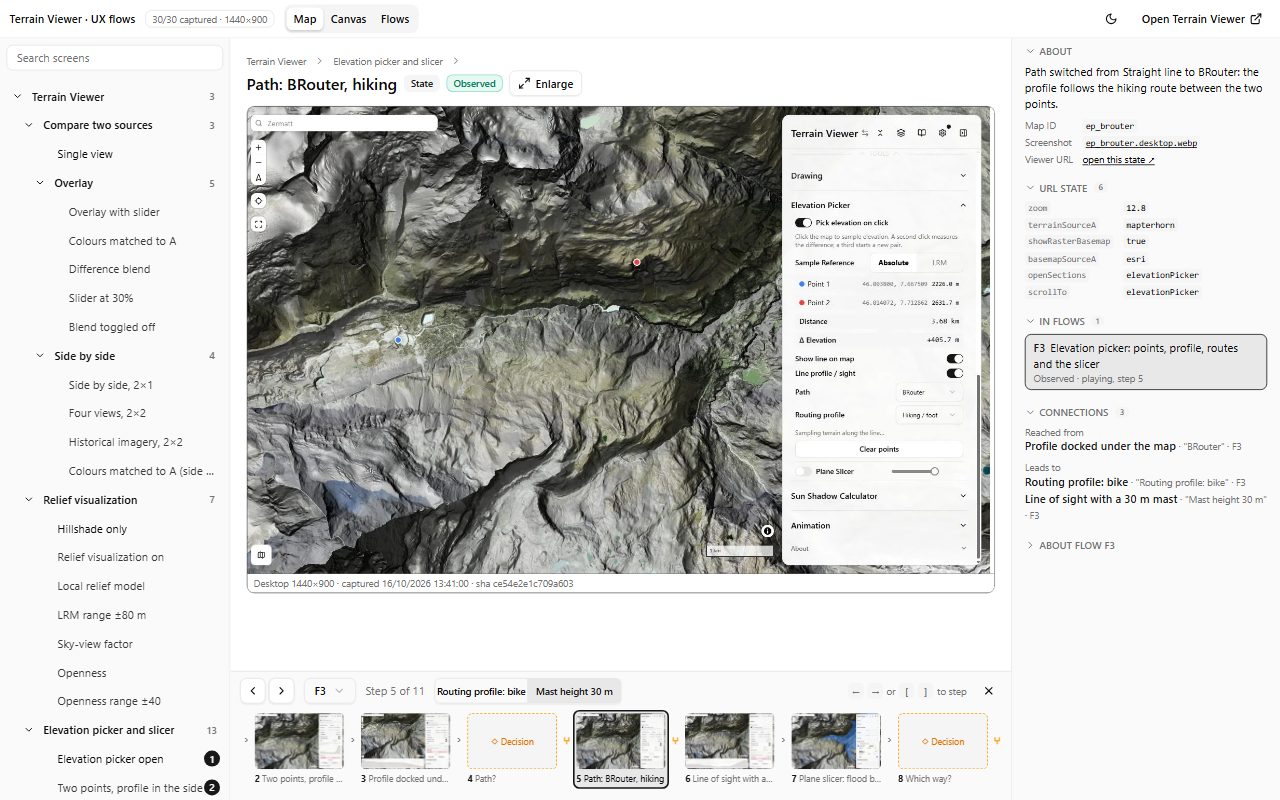Go to the previous flow step with the left chevron
Image resolution: width=1280 pixels, height=800 pixels.
(x=254, y=691)
